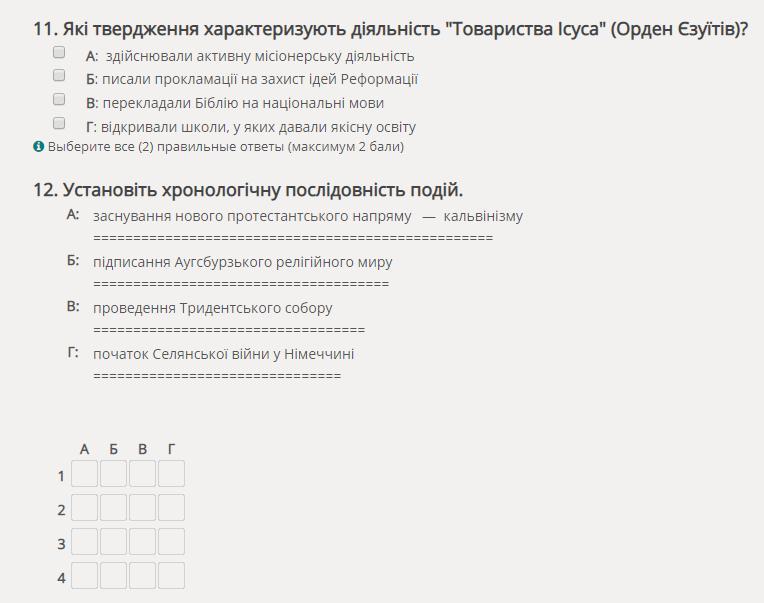Click question 12 heading 'Установіть хронологічну послідовність подій'
Viewport: 764px width, 603px height.
click(x=248, y=190)
